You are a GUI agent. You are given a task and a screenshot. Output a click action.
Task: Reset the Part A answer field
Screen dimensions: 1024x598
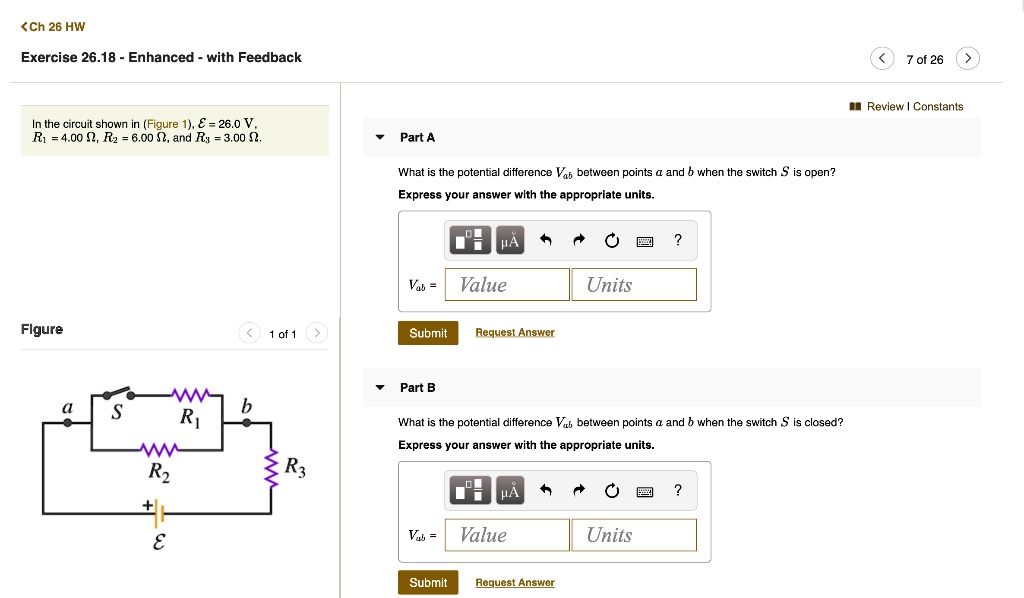[x=611, y=240]
